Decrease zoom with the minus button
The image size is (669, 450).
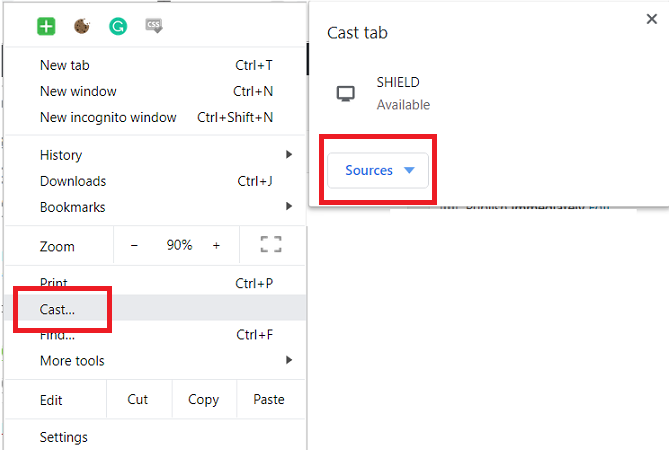[135, 245]
